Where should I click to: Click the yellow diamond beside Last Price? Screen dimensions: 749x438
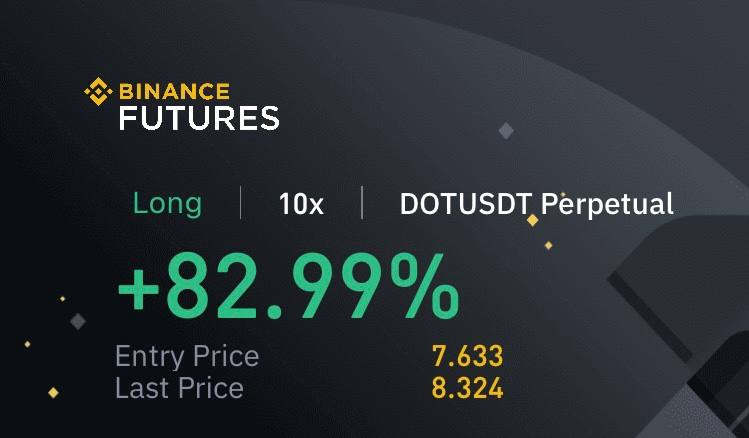(x=54, y=393)
